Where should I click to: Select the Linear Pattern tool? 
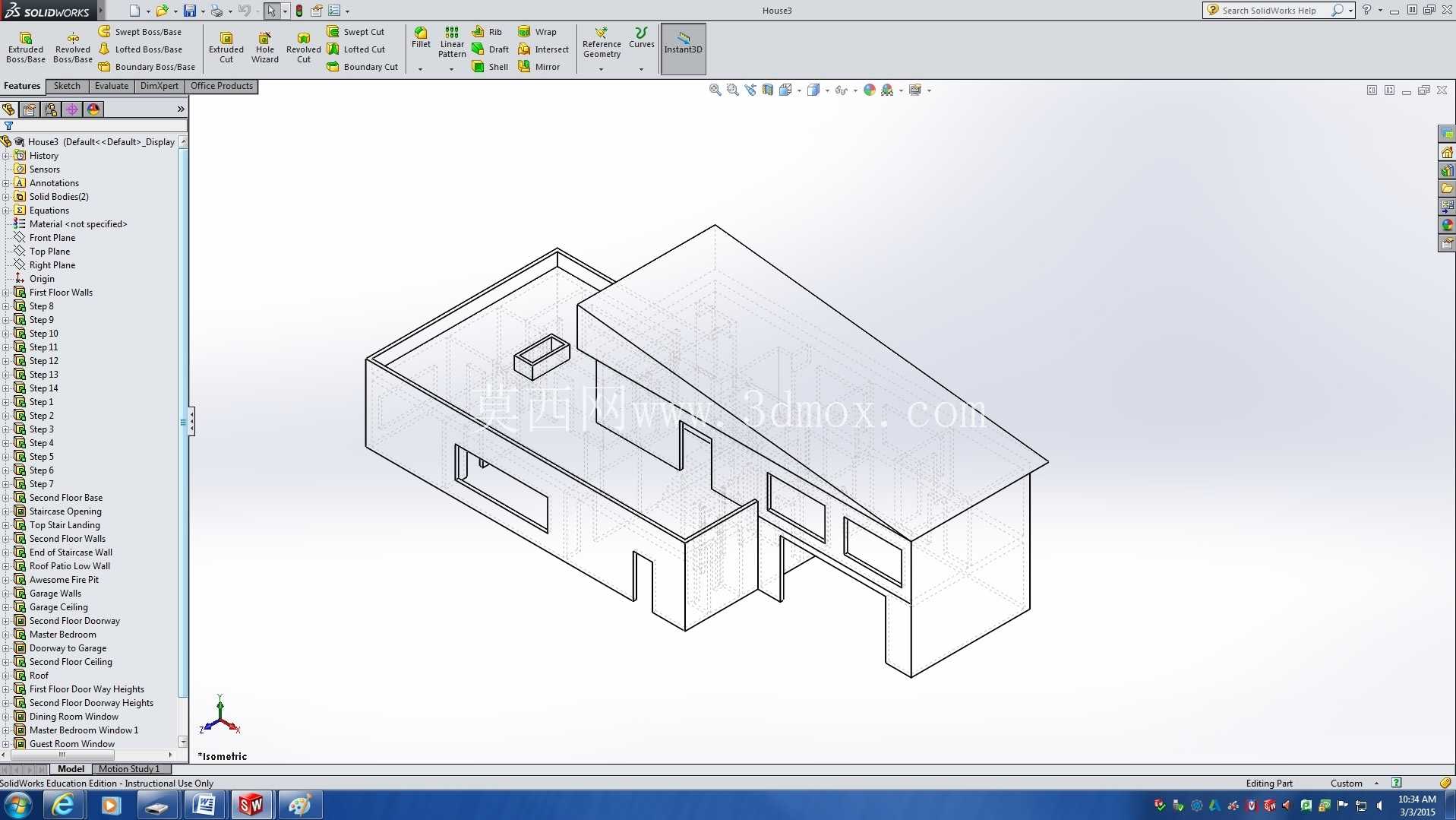(452, 42)
